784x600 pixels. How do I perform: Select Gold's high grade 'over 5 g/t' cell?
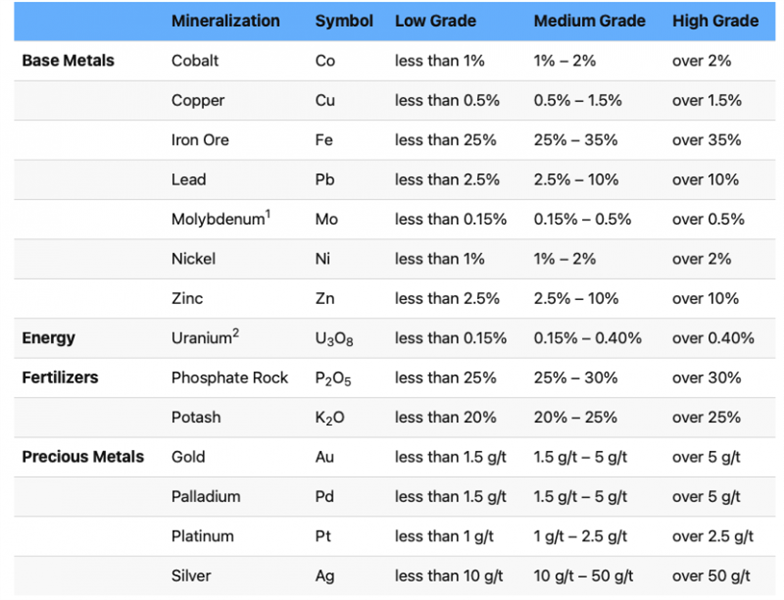[706, 457]
